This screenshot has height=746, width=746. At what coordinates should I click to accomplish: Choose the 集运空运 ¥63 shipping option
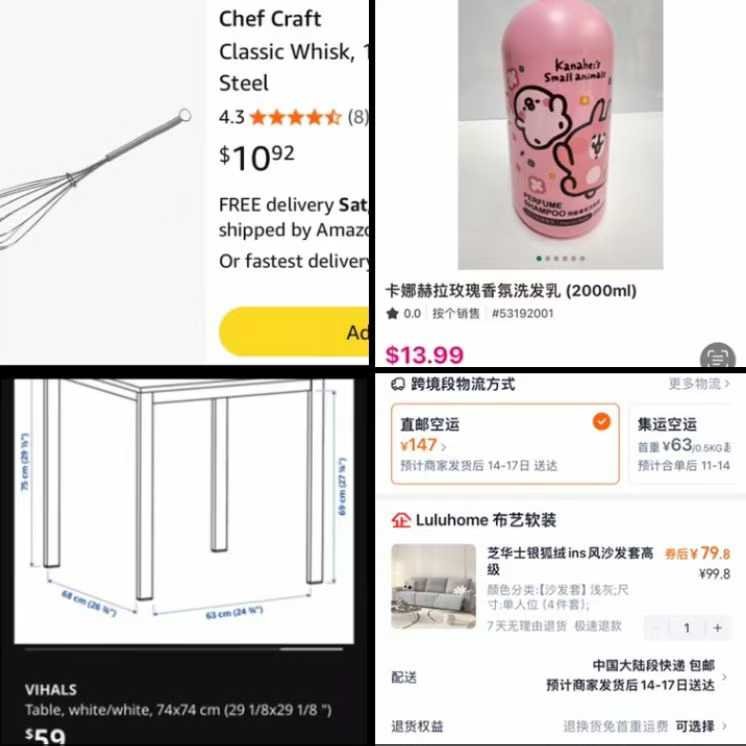[x=684, y=444]
